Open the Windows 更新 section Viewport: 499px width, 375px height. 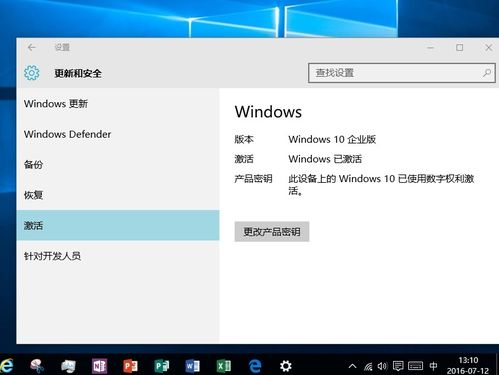click(118, 104)
